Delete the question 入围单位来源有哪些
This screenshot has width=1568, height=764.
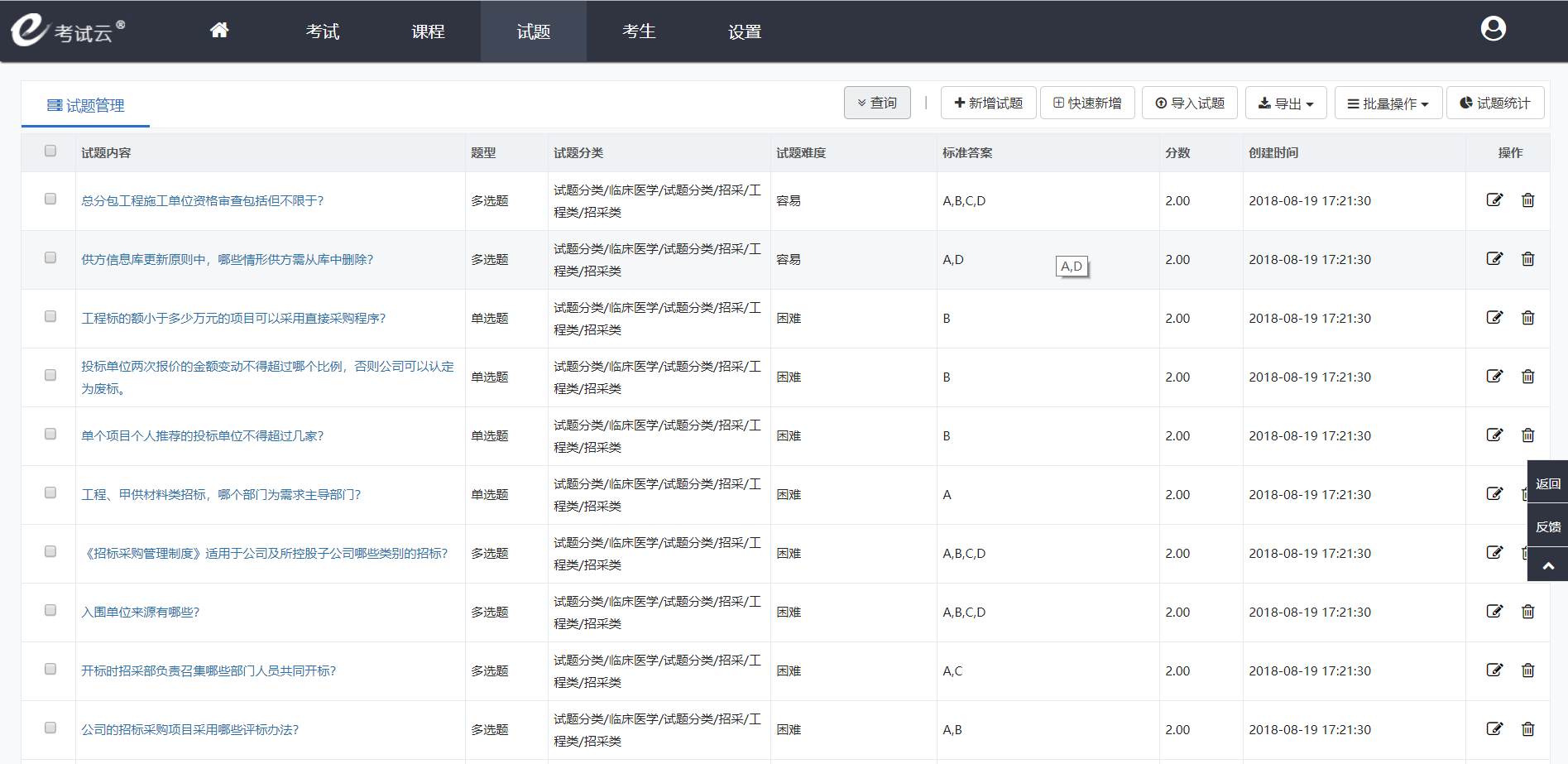(1527, 611)
